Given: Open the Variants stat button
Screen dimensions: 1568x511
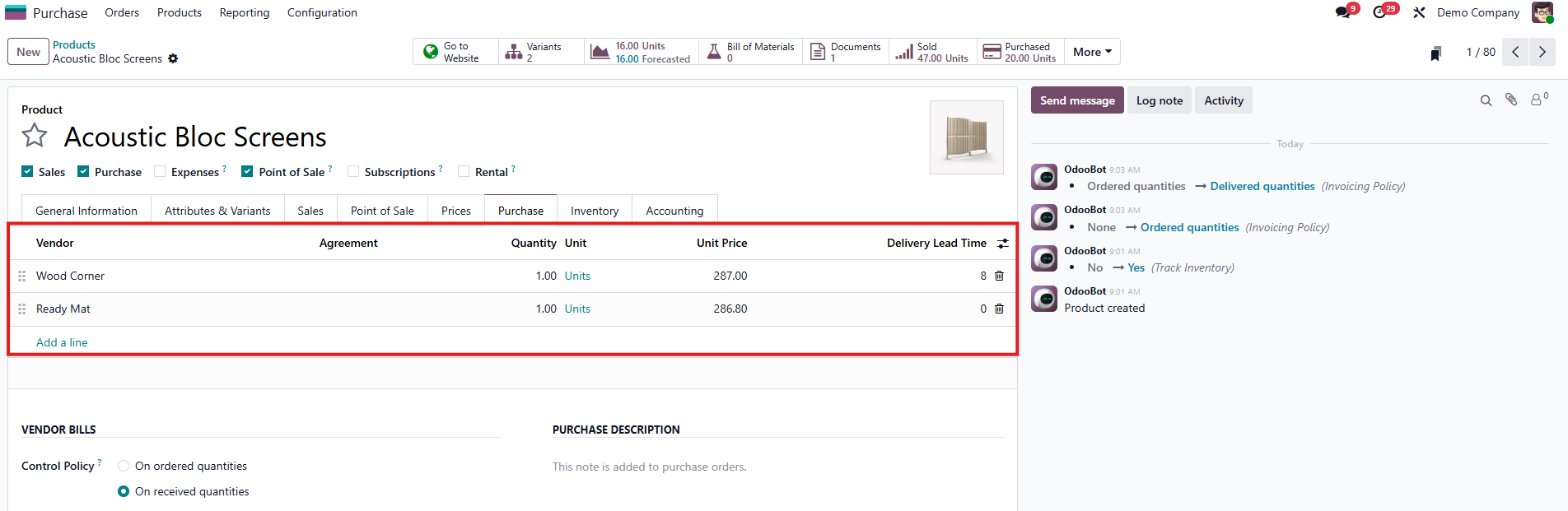Looking at the screenshot, I should click(541, 52).
